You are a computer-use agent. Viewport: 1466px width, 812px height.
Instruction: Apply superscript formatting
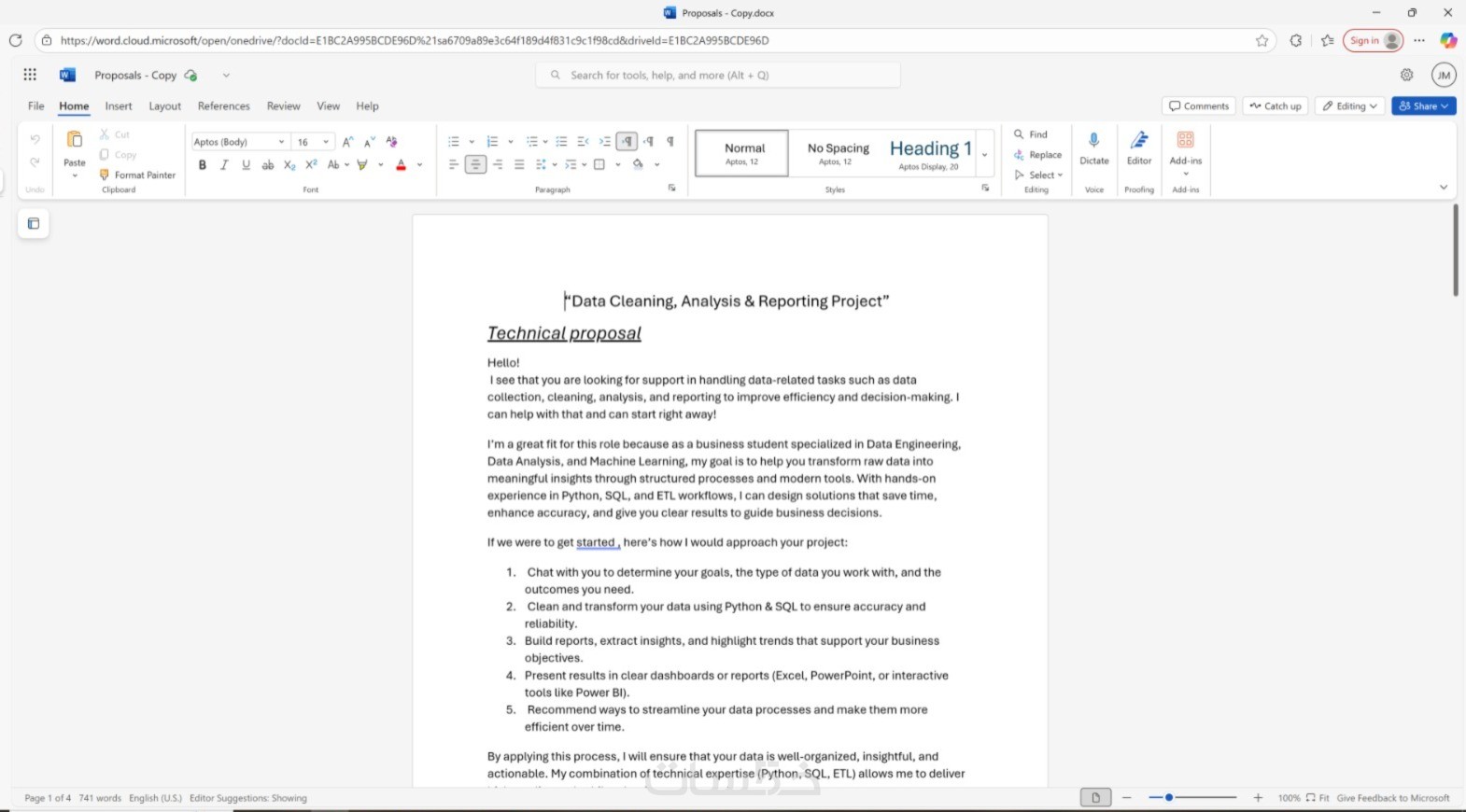coord(311,165)
